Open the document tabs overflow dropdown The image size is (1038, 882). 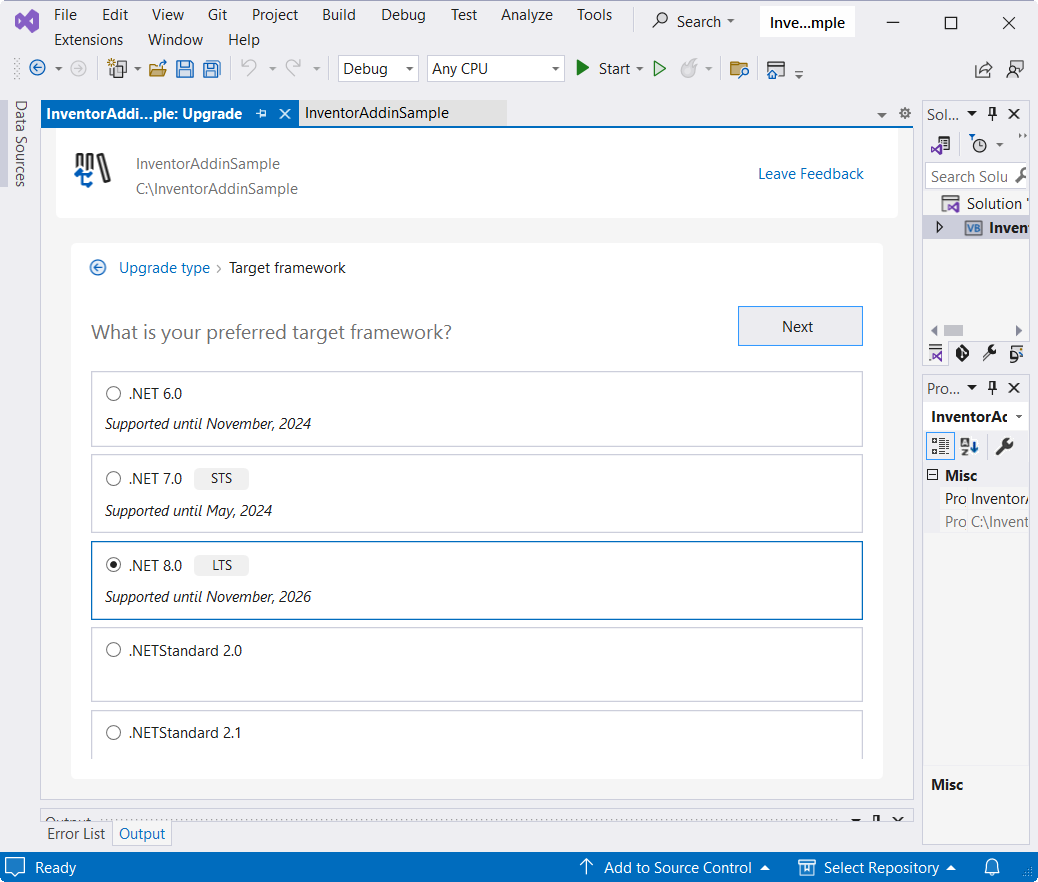click(882, 115)
